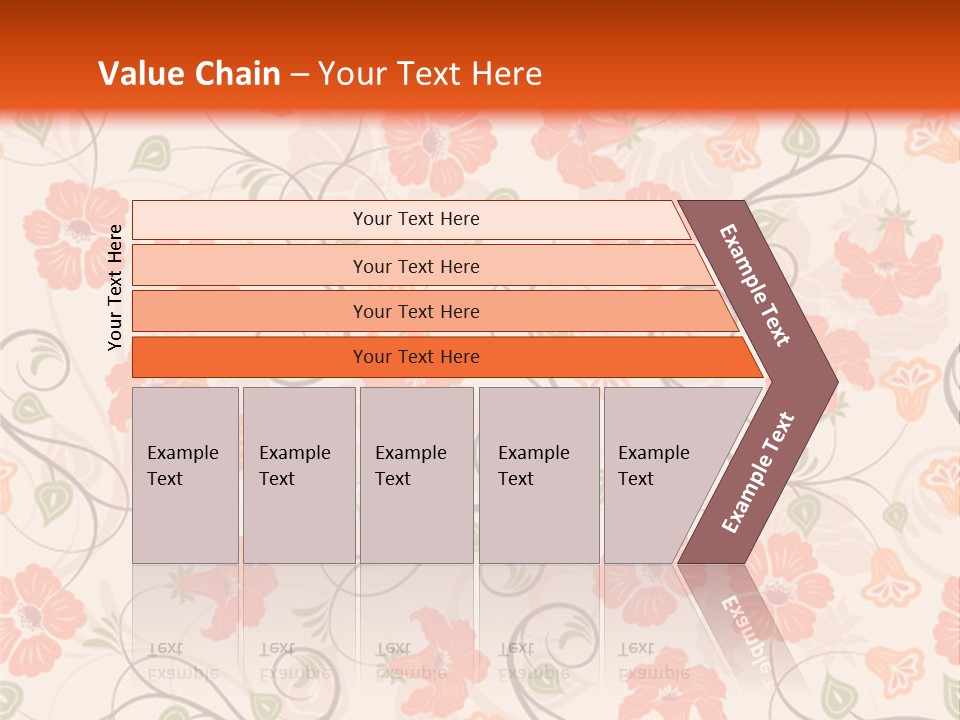Screen dimensions: 960x720
Task: Click the first 'Example Text' box on left
Action: pos(185,474)
